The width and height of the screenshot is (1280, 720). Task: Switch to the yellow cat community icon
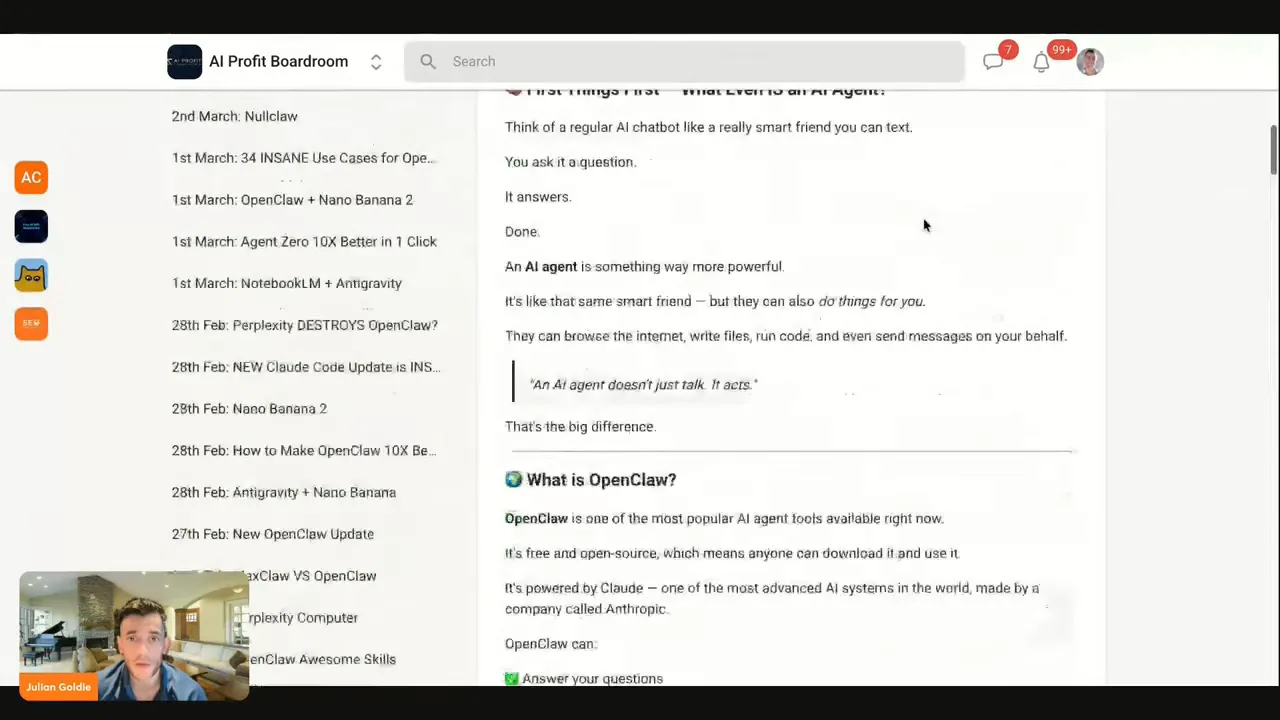coord(31,275)
